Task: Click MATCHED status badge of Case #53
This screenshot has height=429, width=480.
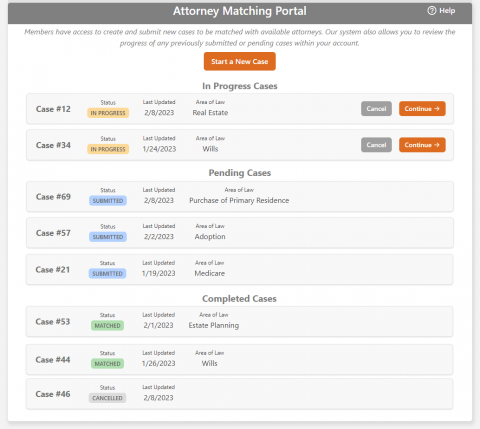Action: click(x=107, y=326)
